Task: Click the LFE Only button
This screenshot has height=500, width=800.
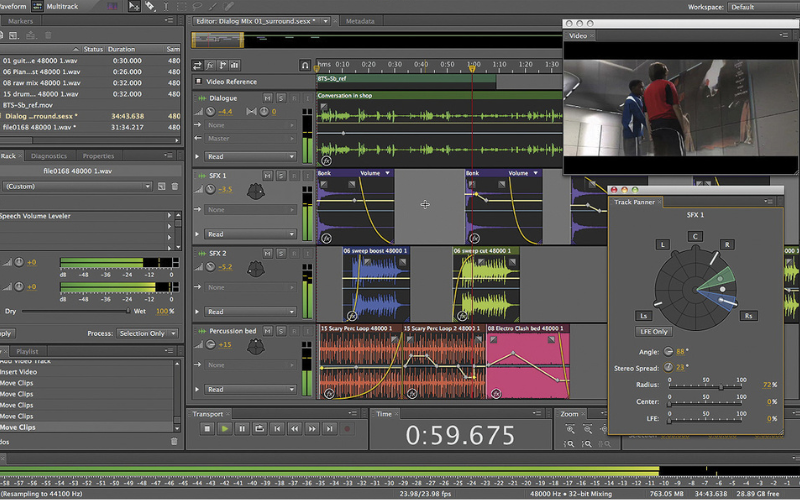Action: [653, 331]
